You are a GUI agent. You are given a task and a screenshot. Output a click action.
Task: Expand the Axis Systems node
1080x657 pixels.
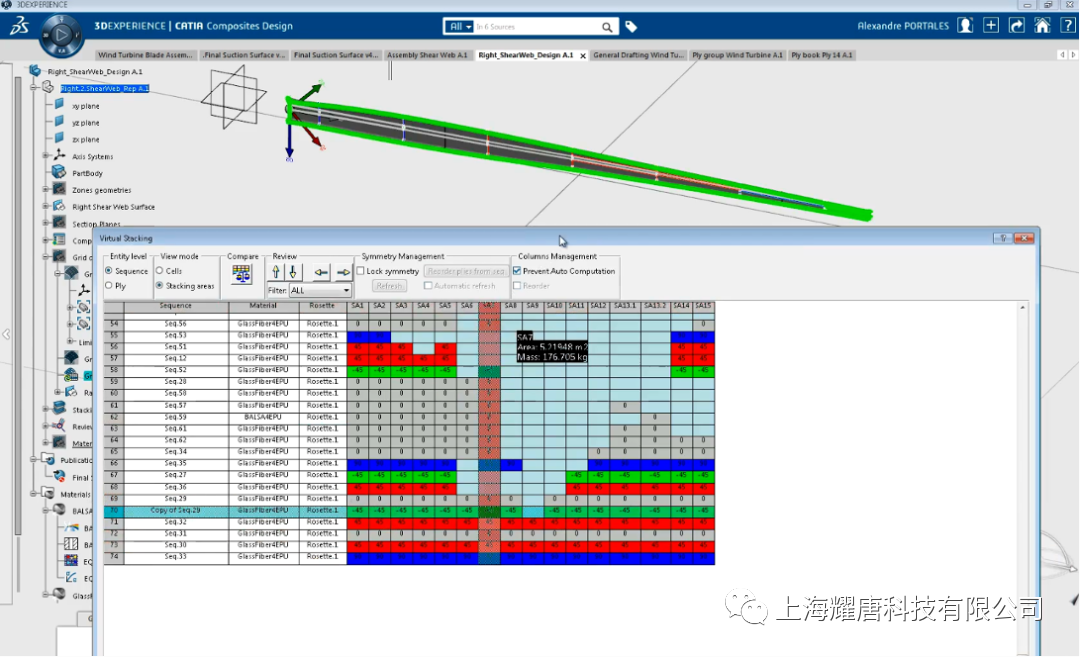[45, 156]
